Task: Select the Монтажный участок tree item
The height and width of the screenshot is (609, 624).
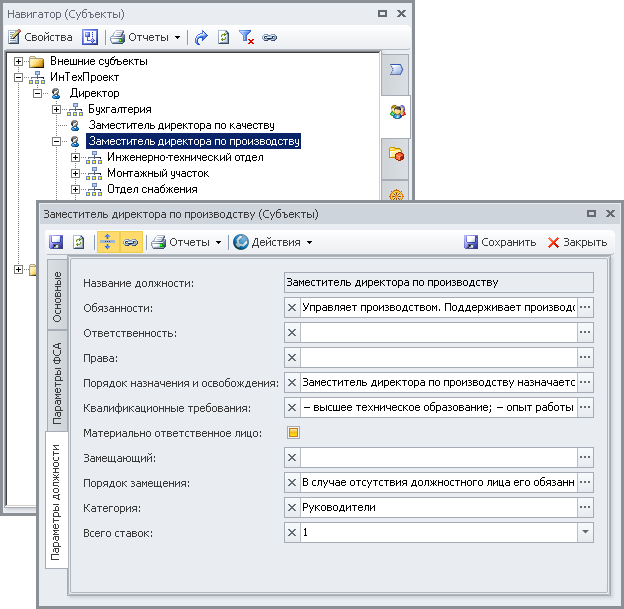Action: [158, 174]
